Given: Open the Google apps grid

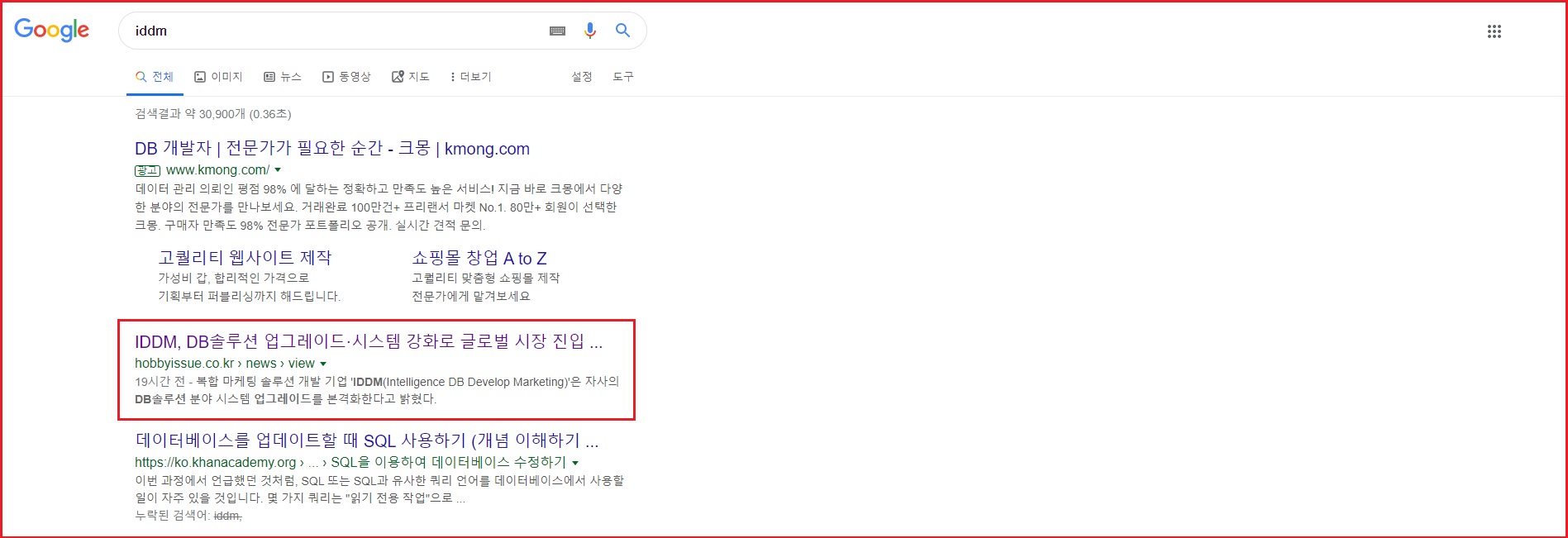Looking at the screenshot, I should (1494, 31).
